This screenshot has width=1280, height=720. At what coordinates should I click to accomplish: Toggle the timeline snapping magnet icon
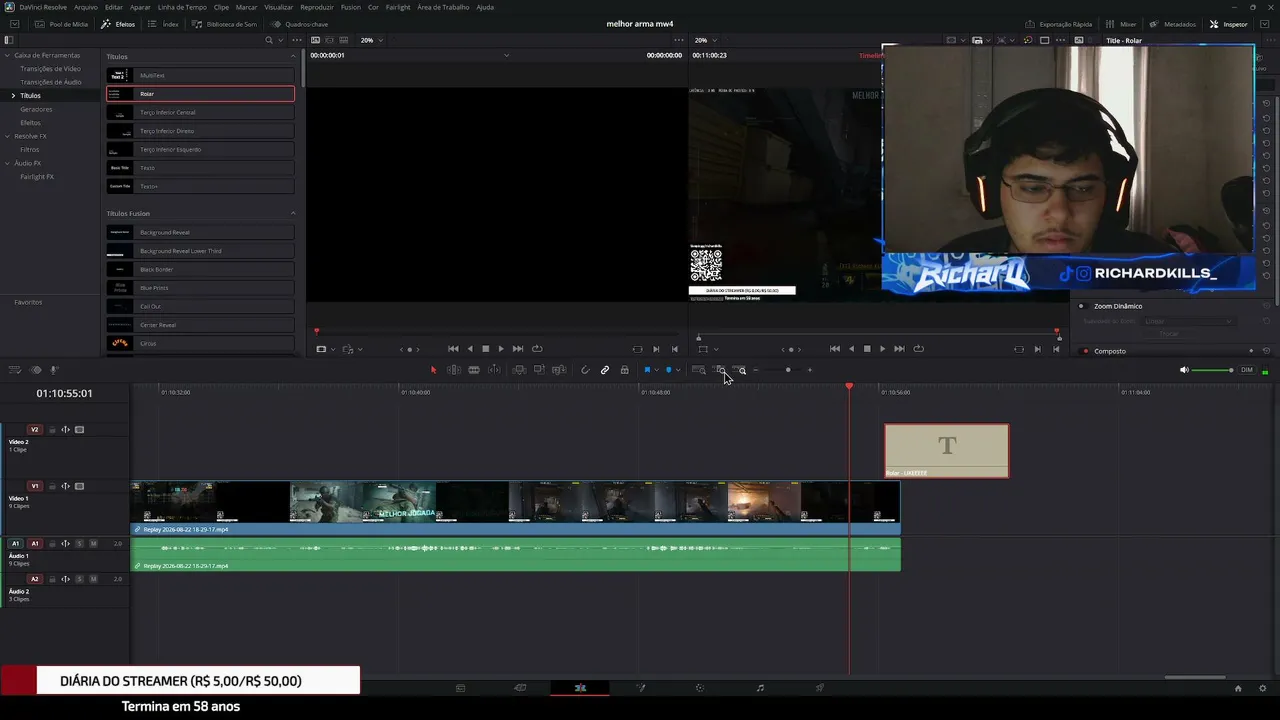(585, 370)
